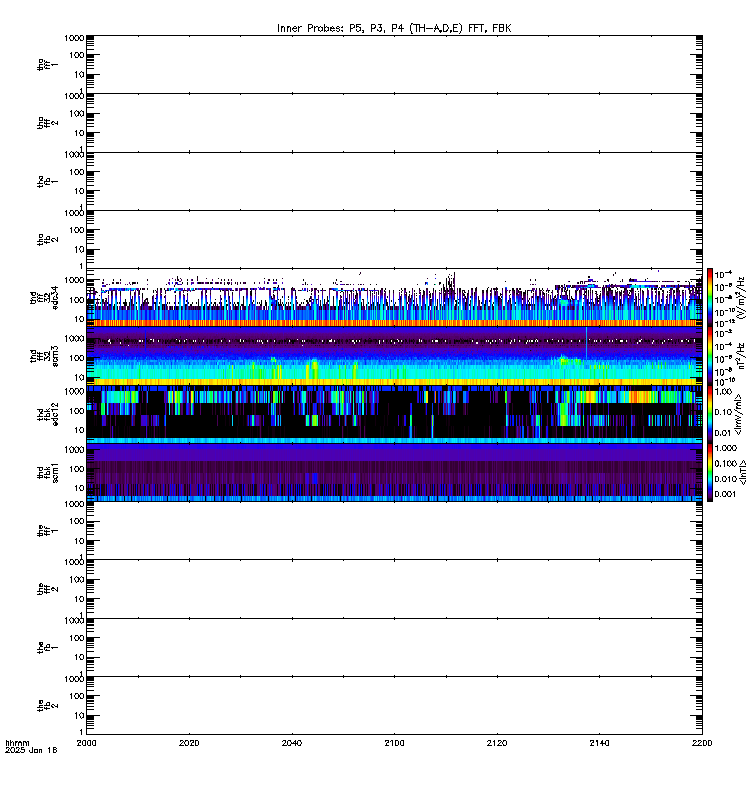Click the 2200 time axis label

(x=702, y=743)
